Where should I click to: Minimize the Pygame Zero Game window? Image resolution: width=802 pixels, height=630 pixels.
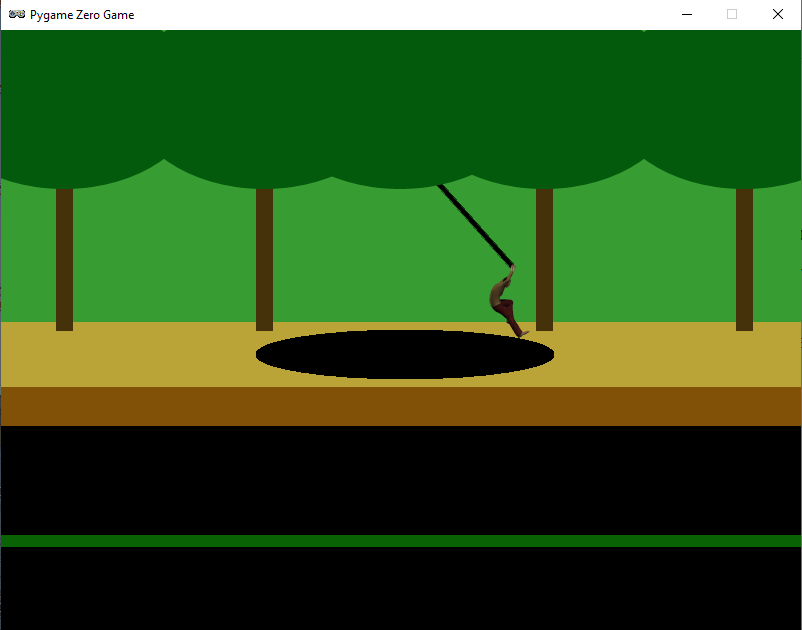click(x=687, y=14)
